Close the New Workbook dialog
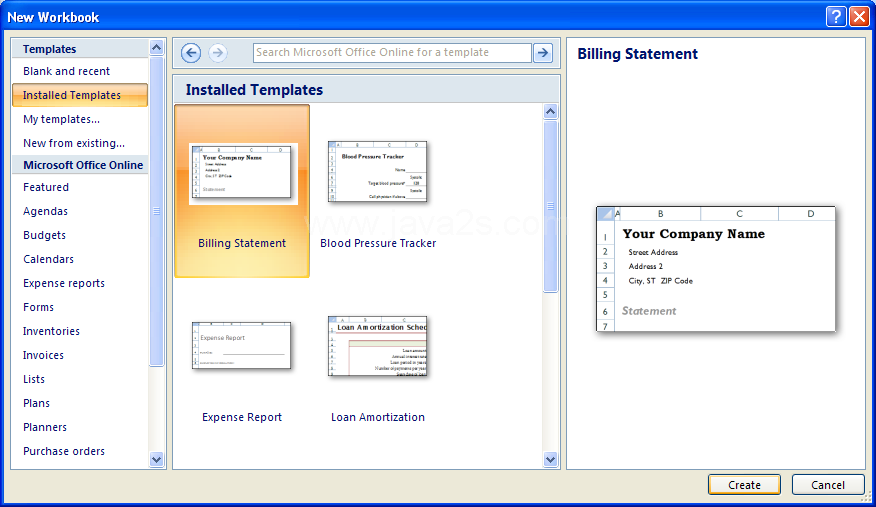 tap(859, 17)
